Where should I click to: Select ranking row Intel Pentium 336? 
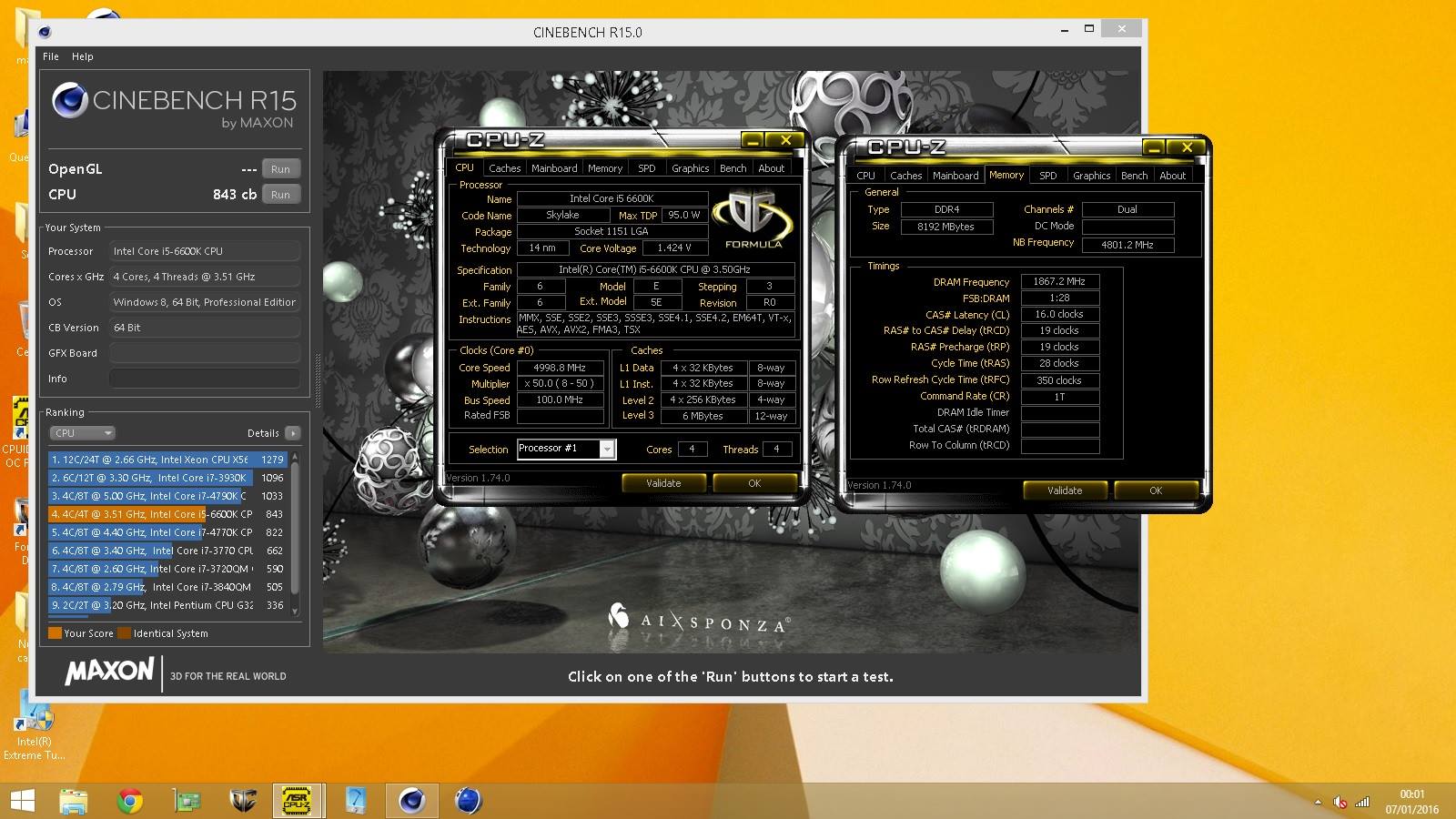tap(167, 605)
